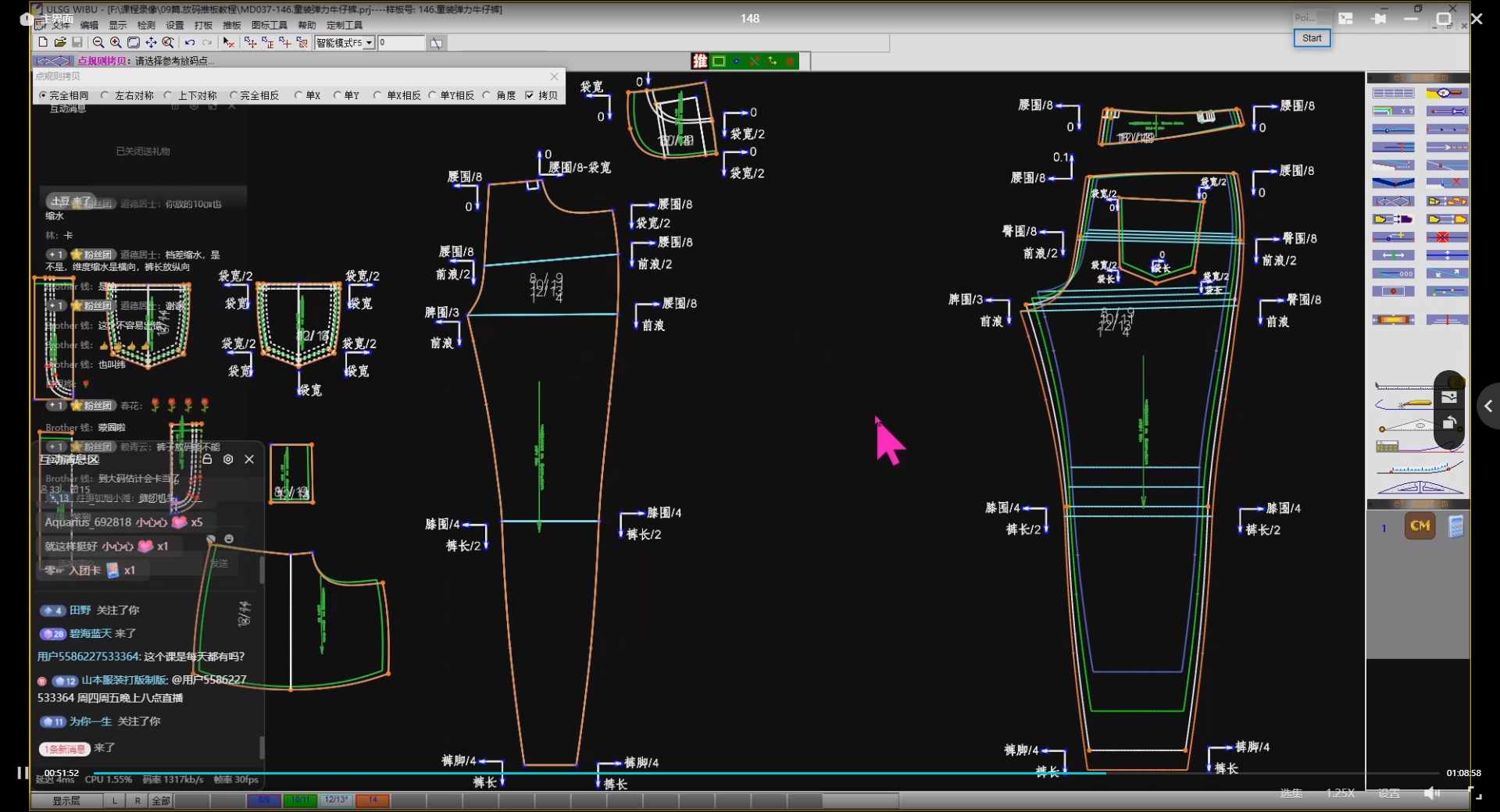Click the Start button
The height and width of the screenshot is (812, 1500).
coord(1312,38)
